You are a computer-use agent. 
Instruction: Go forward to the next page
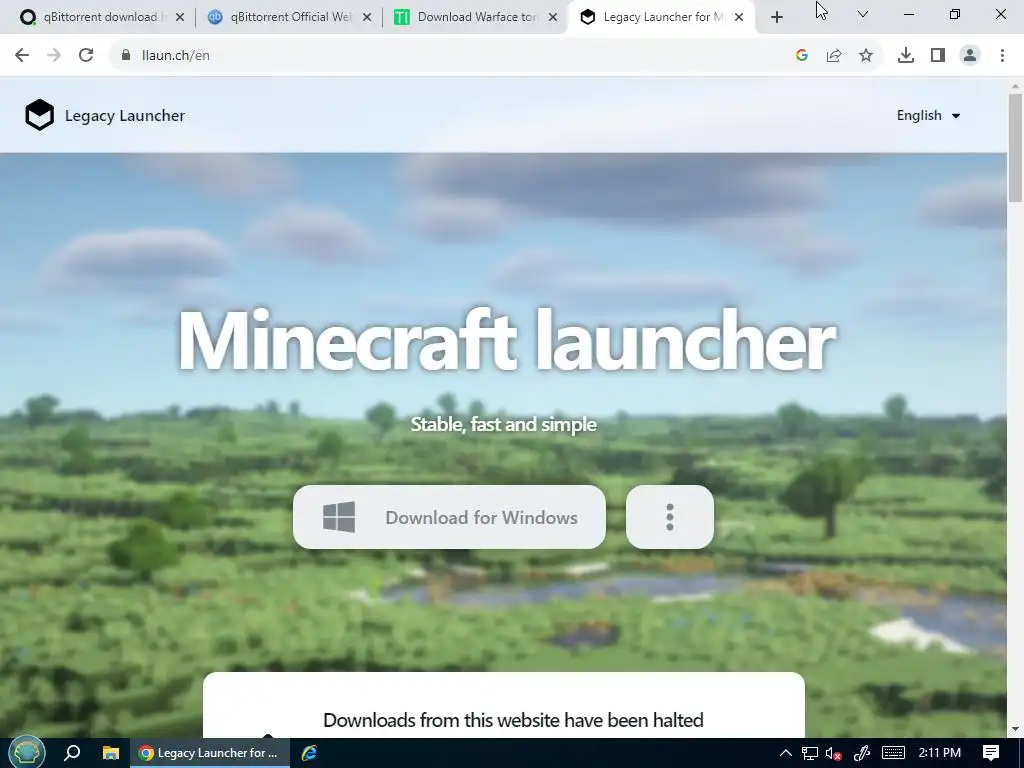(54, 56)
